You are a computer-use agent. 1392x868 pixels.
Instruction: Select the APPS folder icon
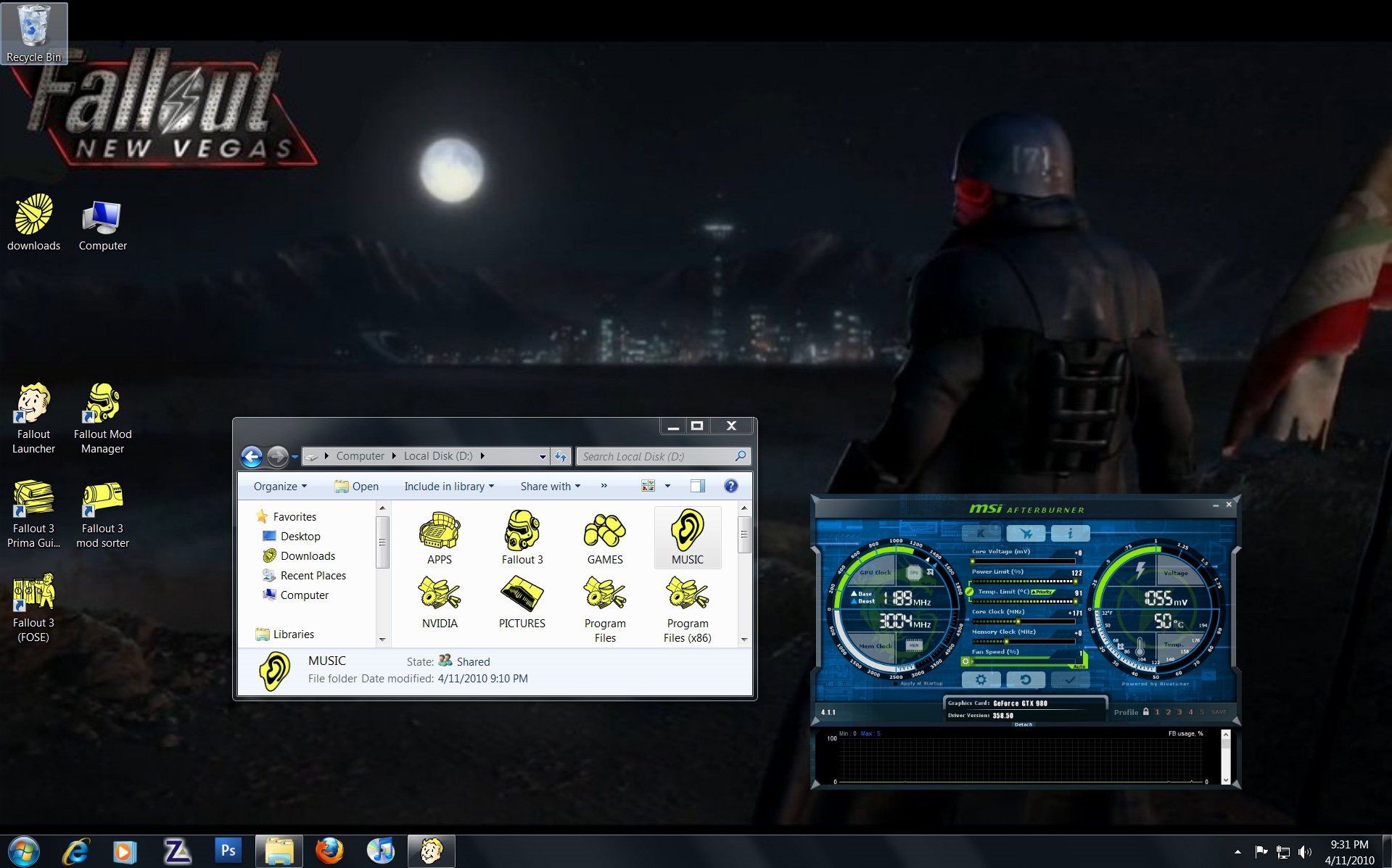point(440,538)
